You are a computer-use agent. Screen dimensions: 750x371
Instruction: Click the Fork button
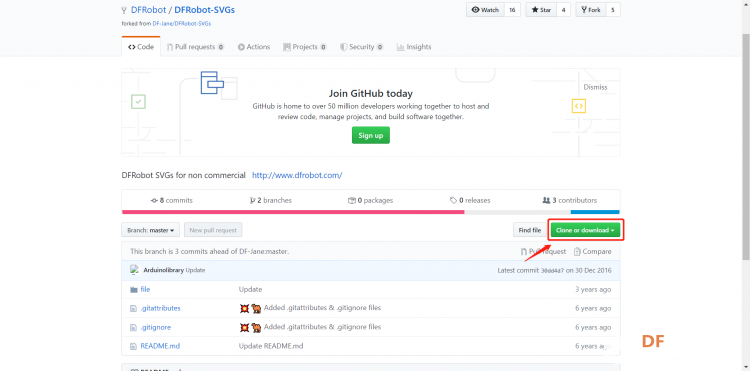(591, 10)
